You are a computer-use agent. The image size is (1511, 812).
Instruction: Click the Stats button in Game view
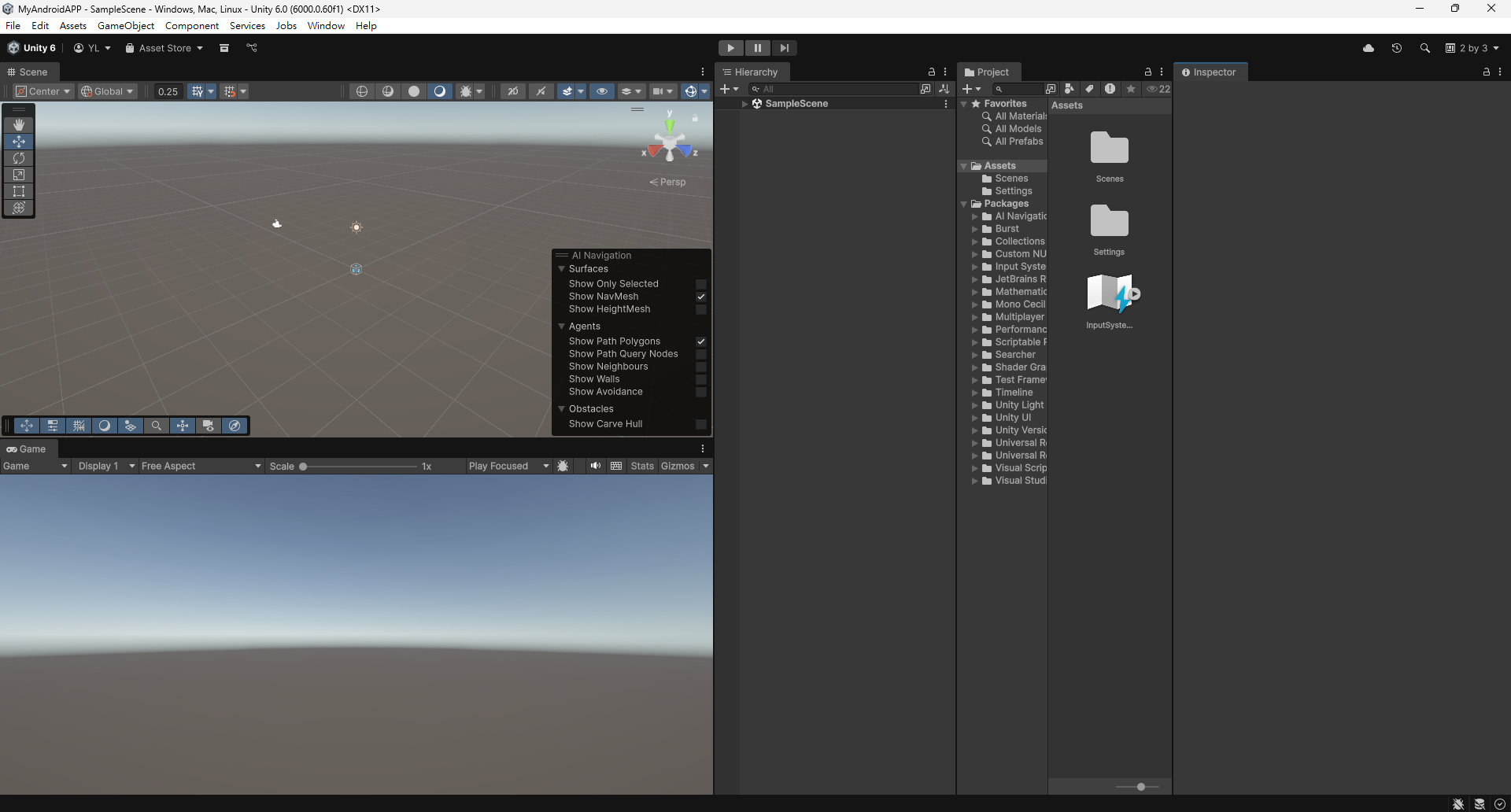(x=642, y=466)
